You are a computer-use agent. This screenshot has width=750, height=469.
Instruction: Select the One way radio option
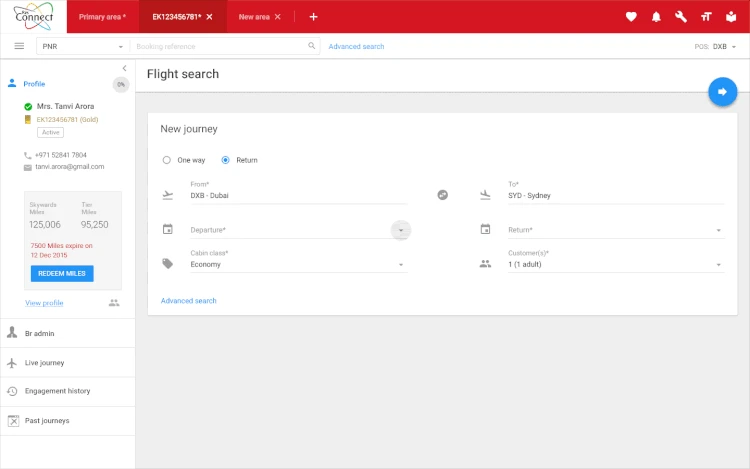click(167, 160)
